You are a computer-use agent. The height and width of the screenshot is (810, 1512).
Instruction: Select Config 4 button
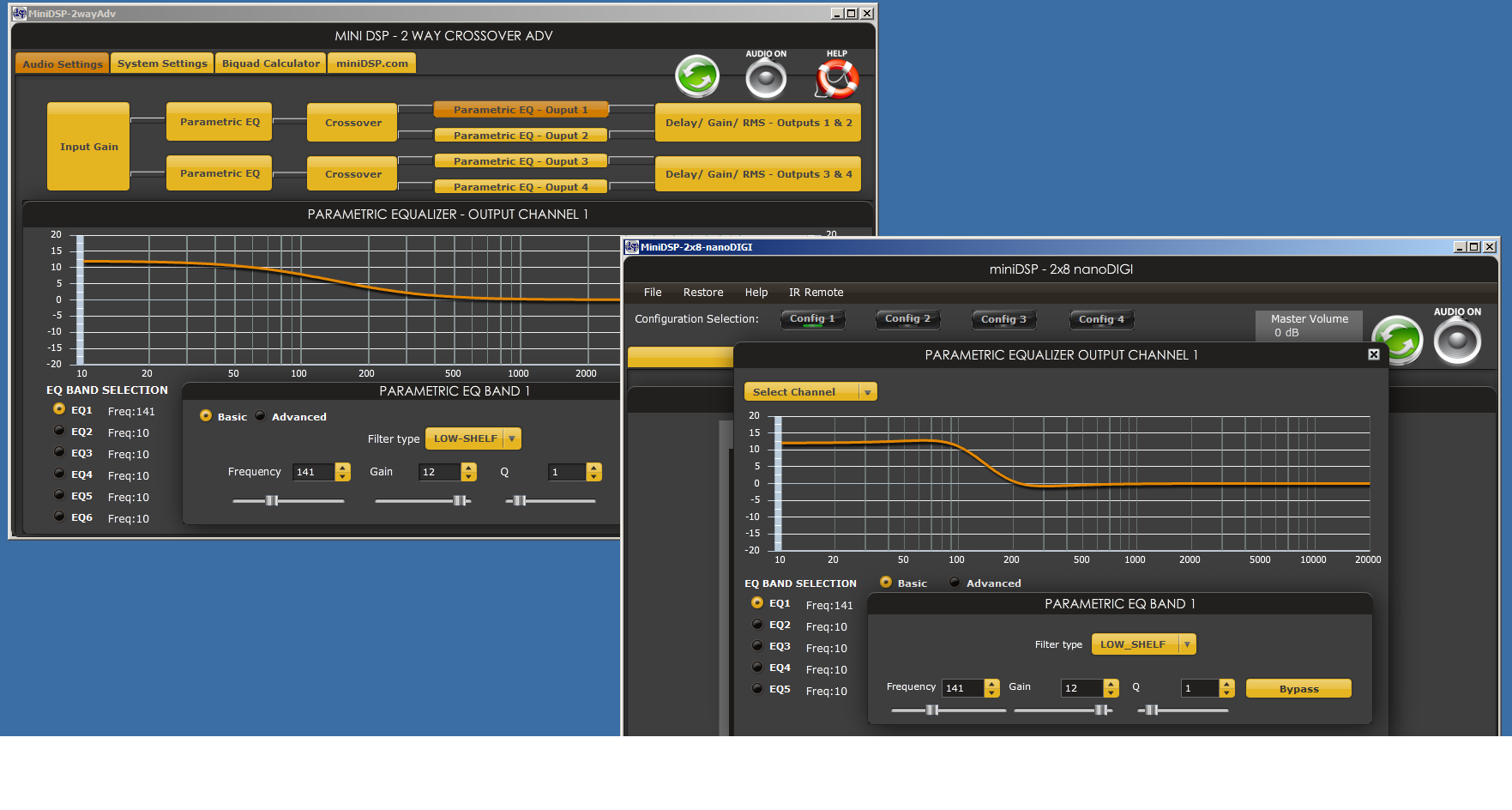[1101, 319]
